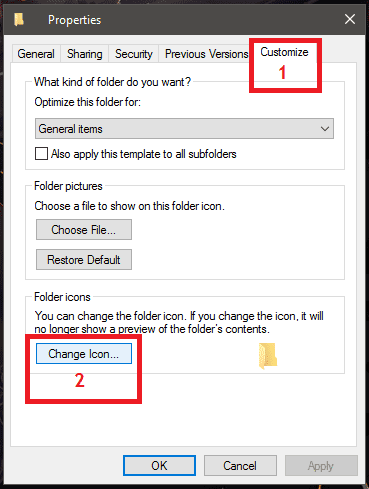Image resolution: width=369 pixels, height=489 pixels.
Task: Click the 'Optimize this folder for:' label
Action: coord(88,102)
